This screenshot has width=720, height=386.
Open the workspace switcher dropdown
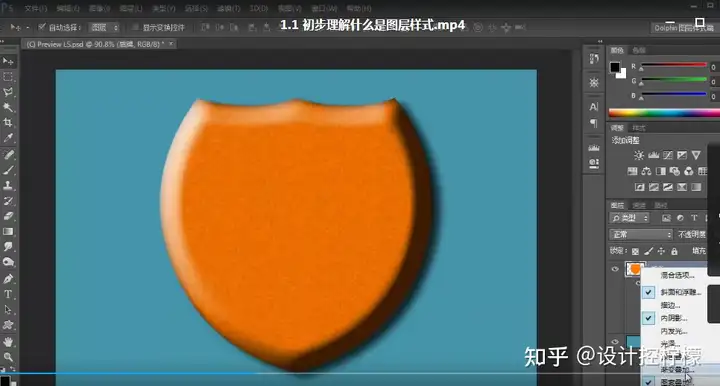(685, 28)
